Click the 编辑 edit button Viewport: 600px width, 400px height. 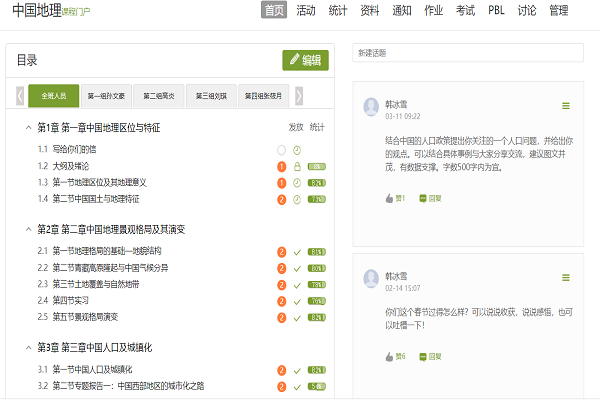coord(305,60)
